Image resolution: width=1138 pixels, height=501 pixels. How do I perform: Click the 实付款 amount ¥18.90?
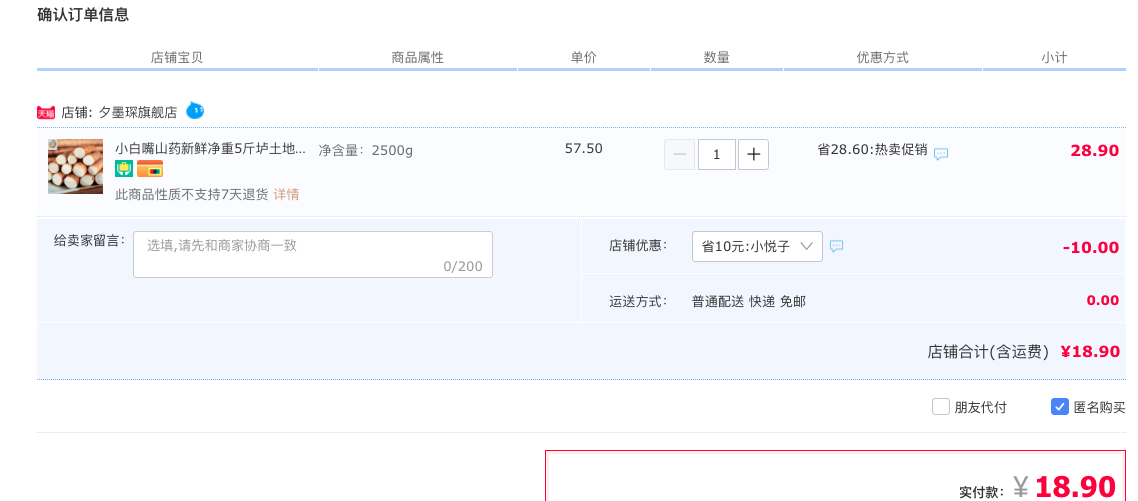[1064, 487]
